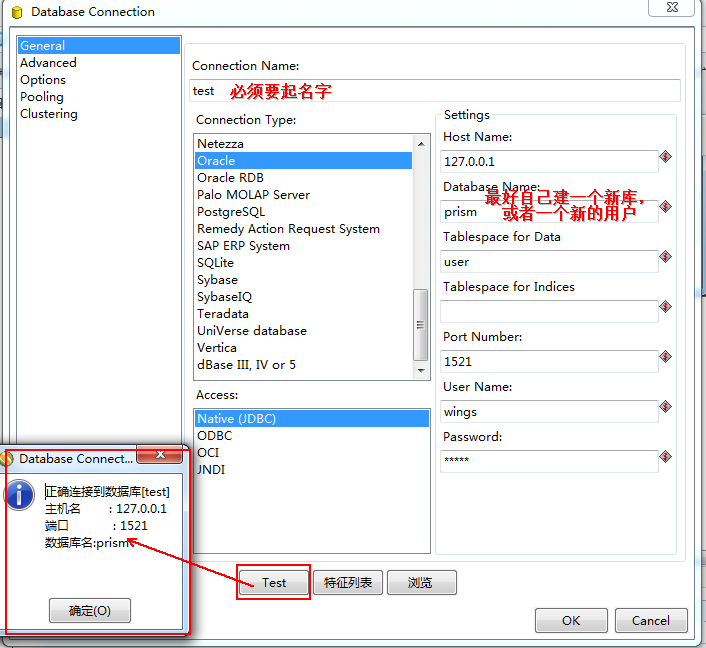Click the 特征列表 feature list button
706x648 pixels.
(x=348, y=583)
